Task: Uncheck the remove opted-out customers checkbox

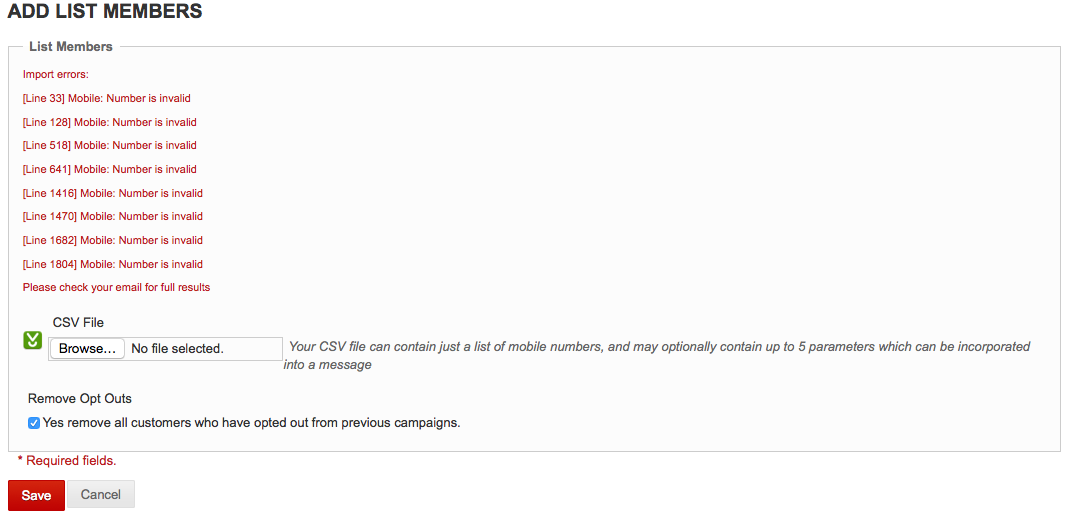Action: (x=34, y=423)
